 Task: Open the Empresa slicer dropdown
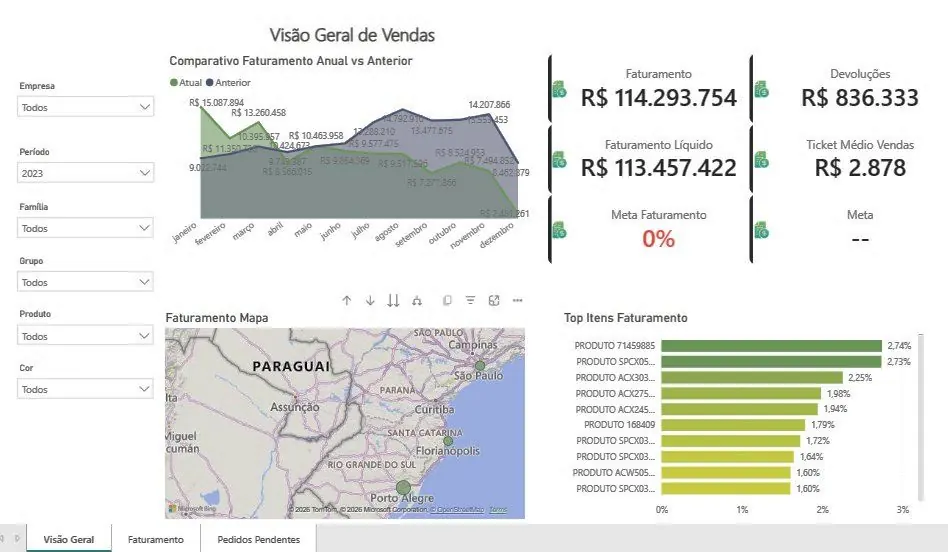(85, 107)
